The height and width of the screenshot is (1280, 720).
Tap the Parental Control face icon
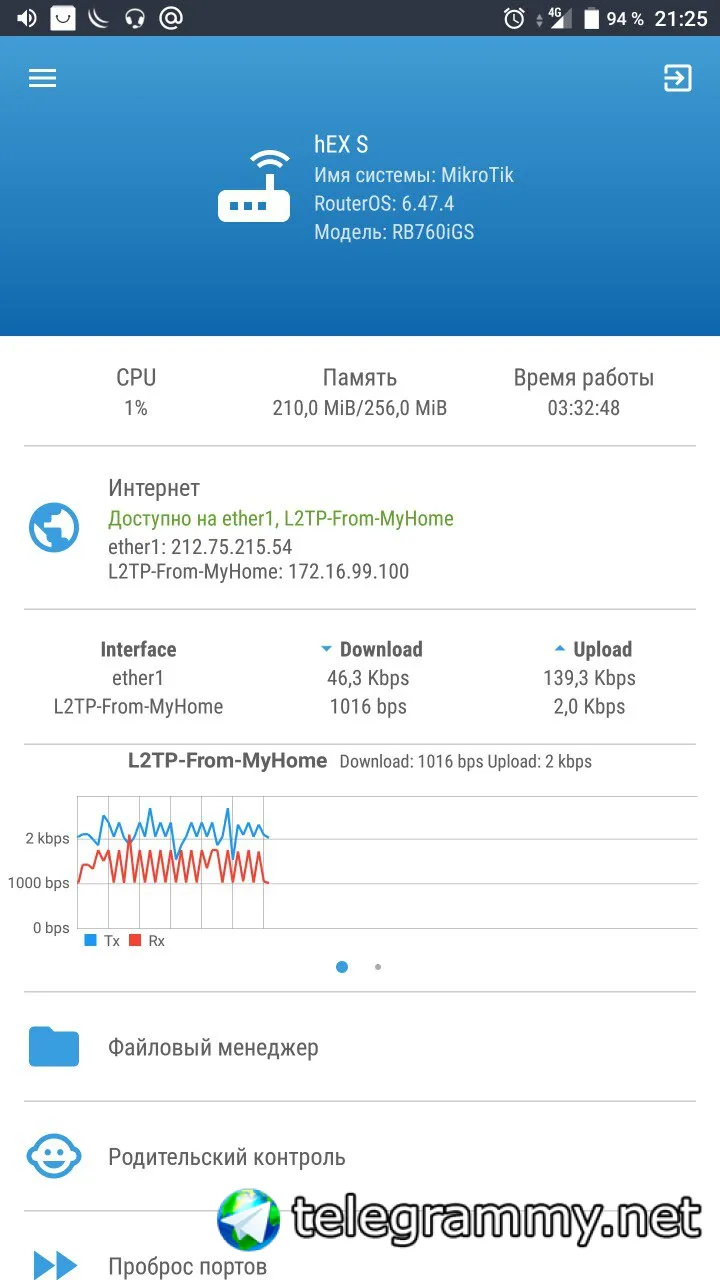[x=54, y=1157]
